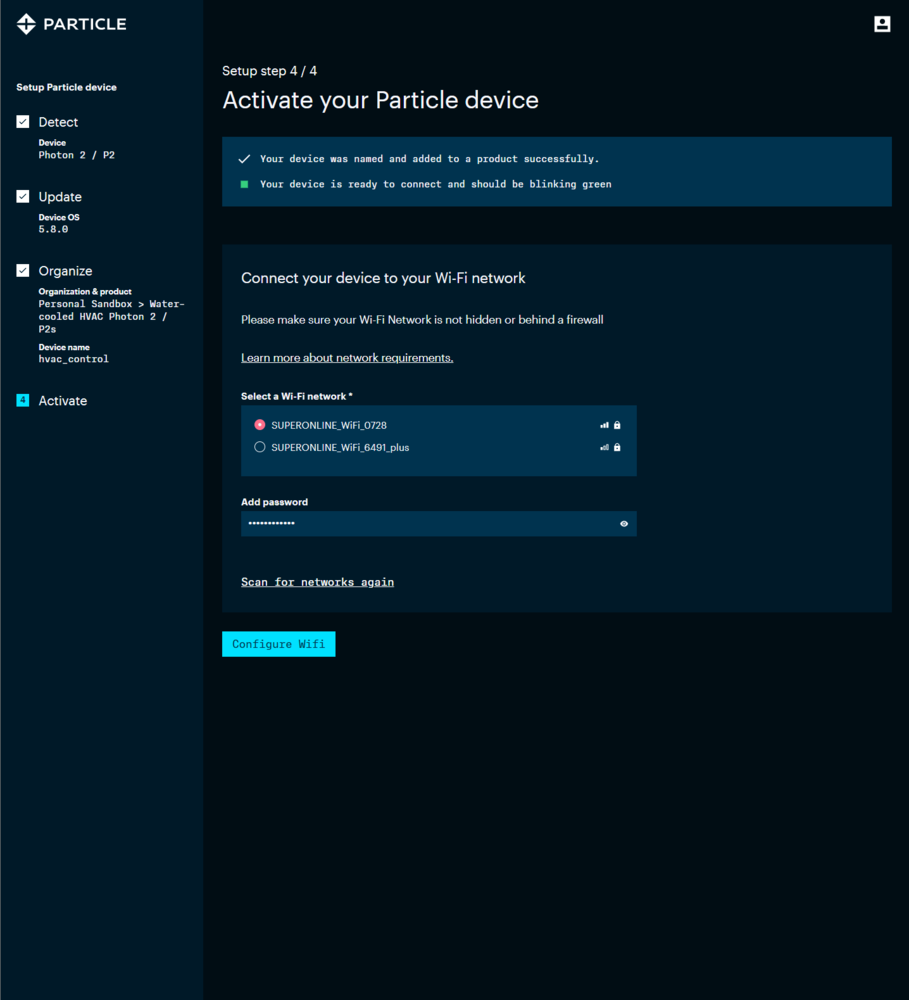Click the Photon 2 / P2 device text
The image size is (909, 1000).
(77, 155)
